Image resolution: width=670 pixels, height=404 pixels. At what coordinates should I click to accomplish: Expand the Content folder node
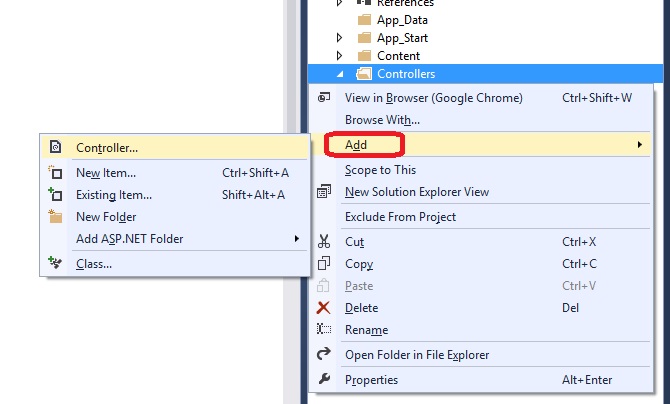pos(340,56)
